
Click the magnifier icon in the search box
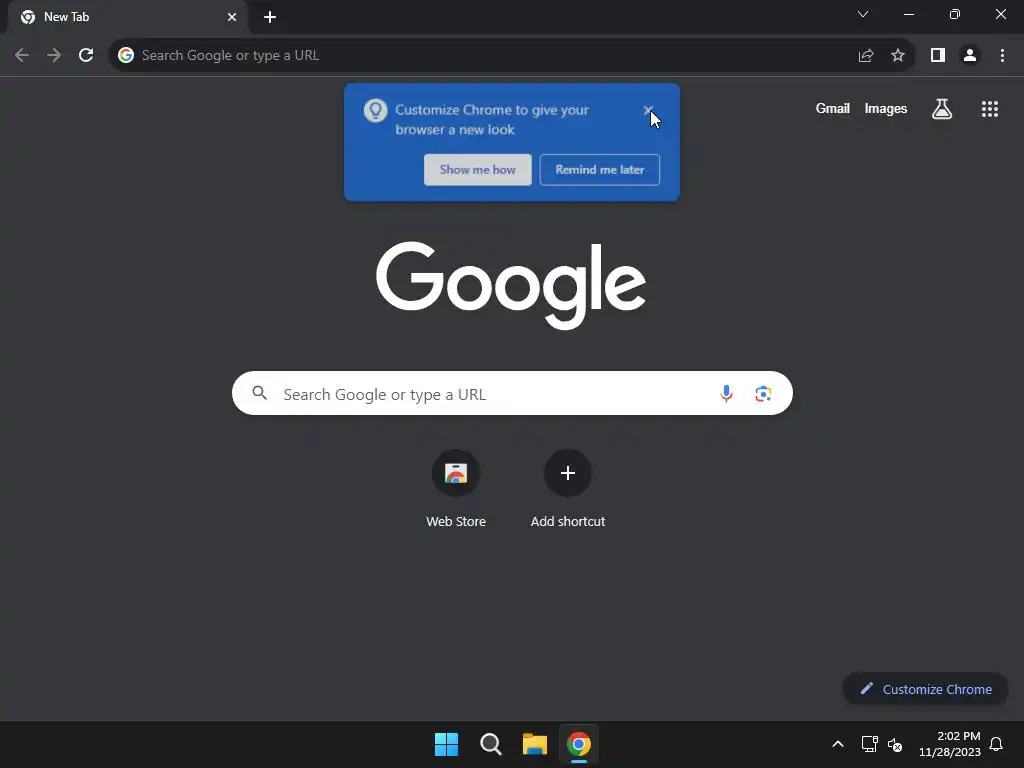(x=260, y=393)
